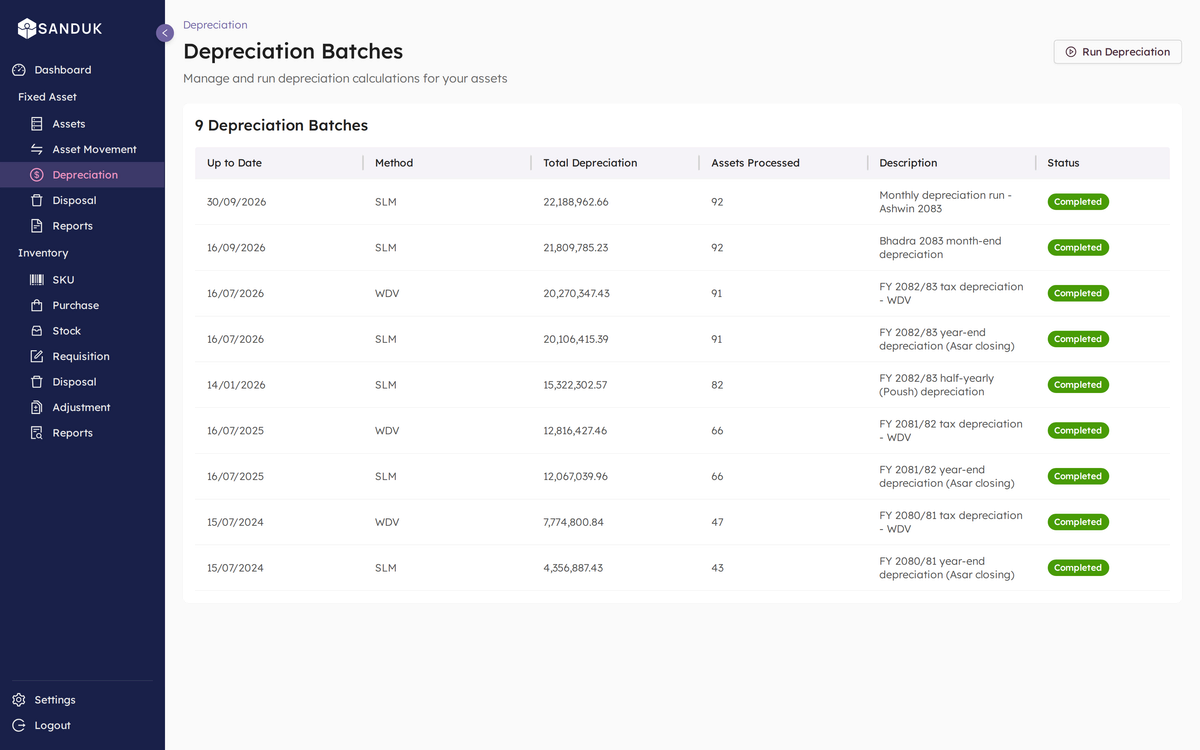Click the Total Depreciation column header

590,163
